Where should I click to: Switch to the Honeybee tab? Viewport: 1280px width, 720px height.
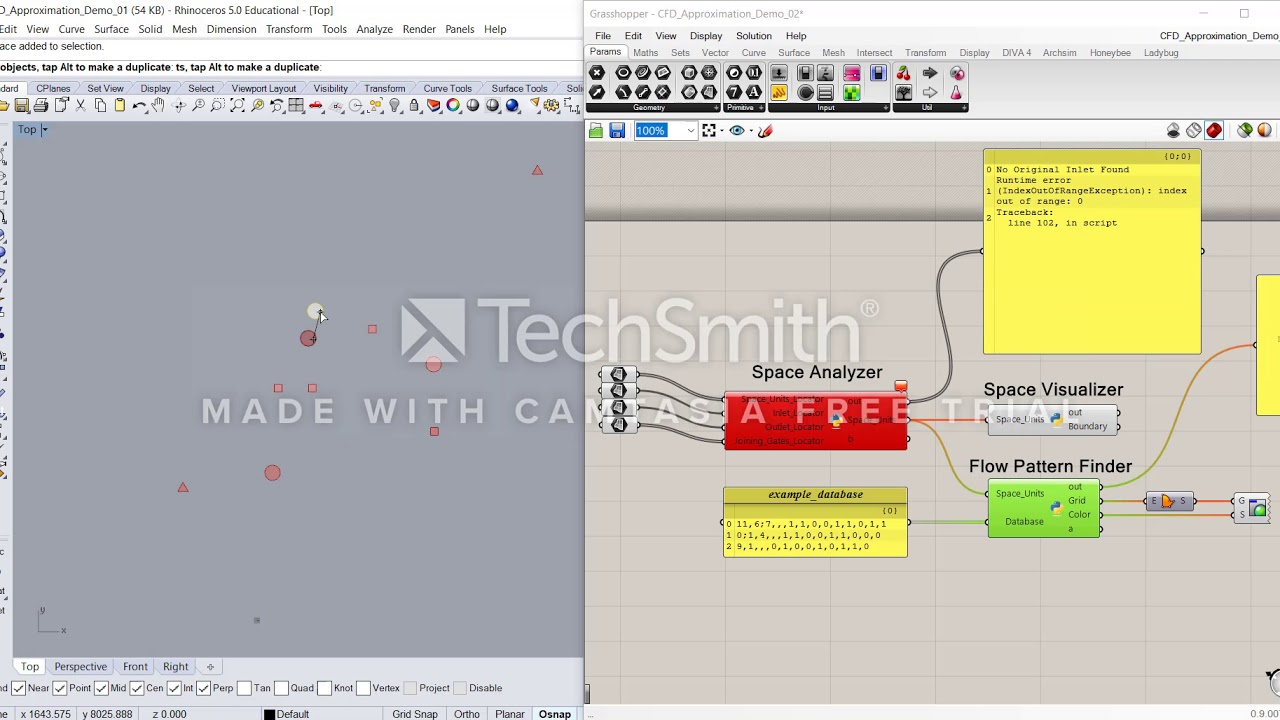pos(1110,53)
